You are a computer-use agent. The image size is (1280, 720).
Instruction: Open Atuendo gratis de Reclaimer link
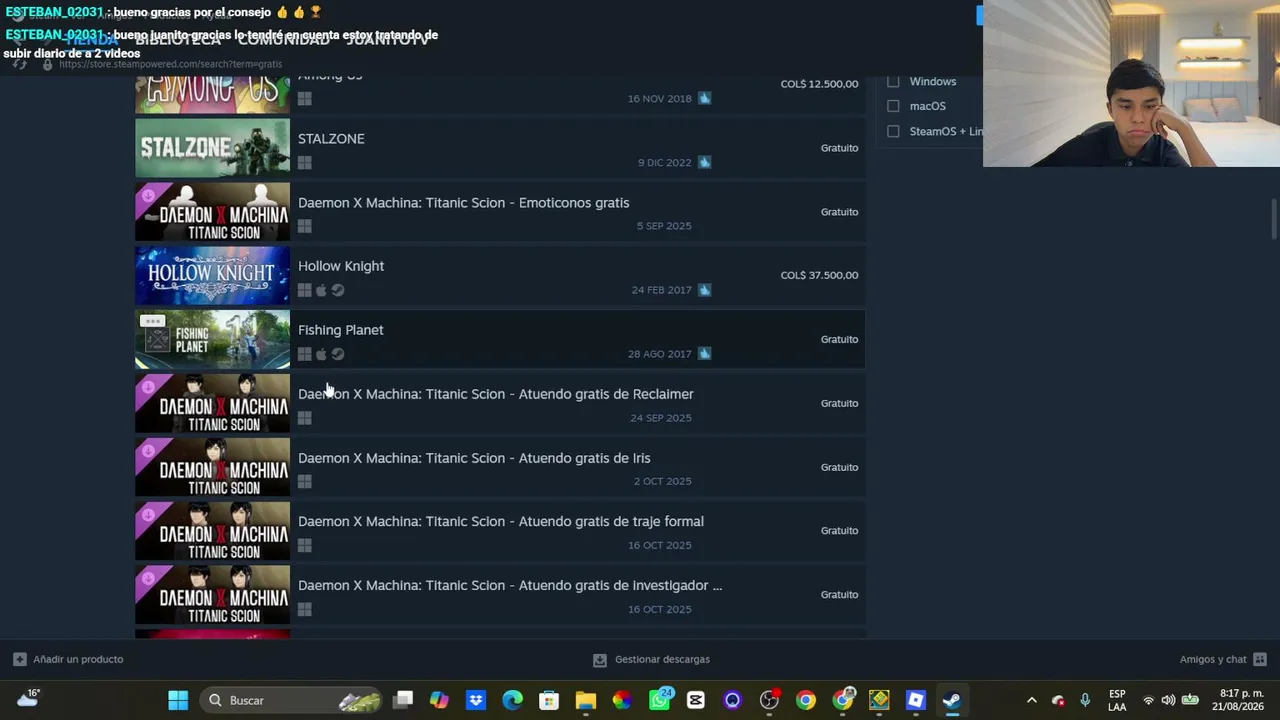point(496,394)
